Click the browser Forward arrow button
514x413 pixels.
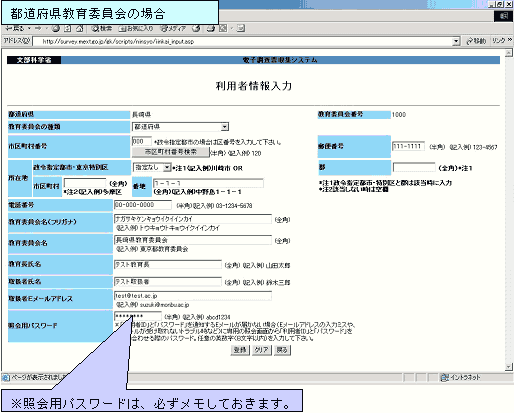click(38, 29)
